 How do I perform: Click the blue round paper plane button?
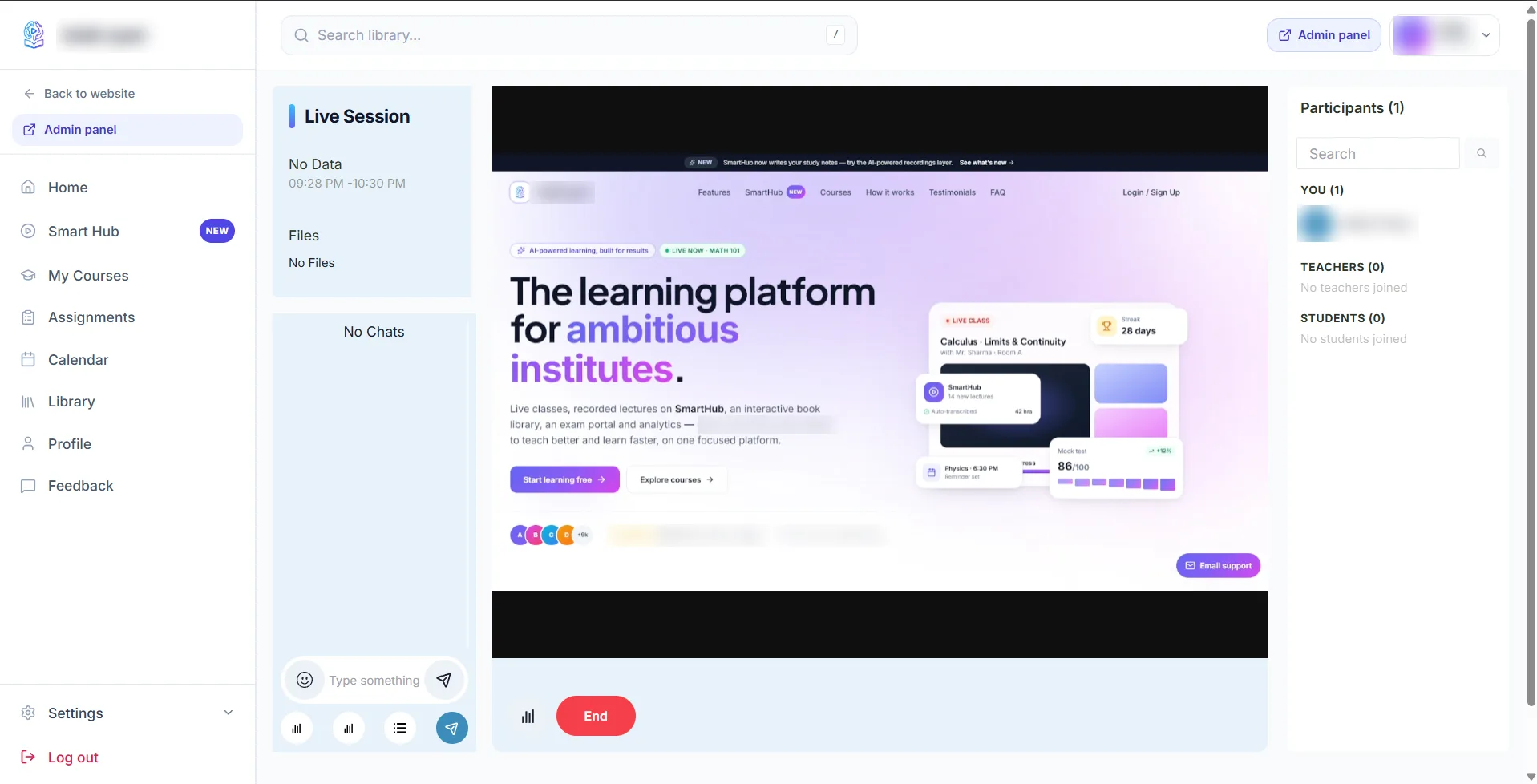tap(451, 728)
